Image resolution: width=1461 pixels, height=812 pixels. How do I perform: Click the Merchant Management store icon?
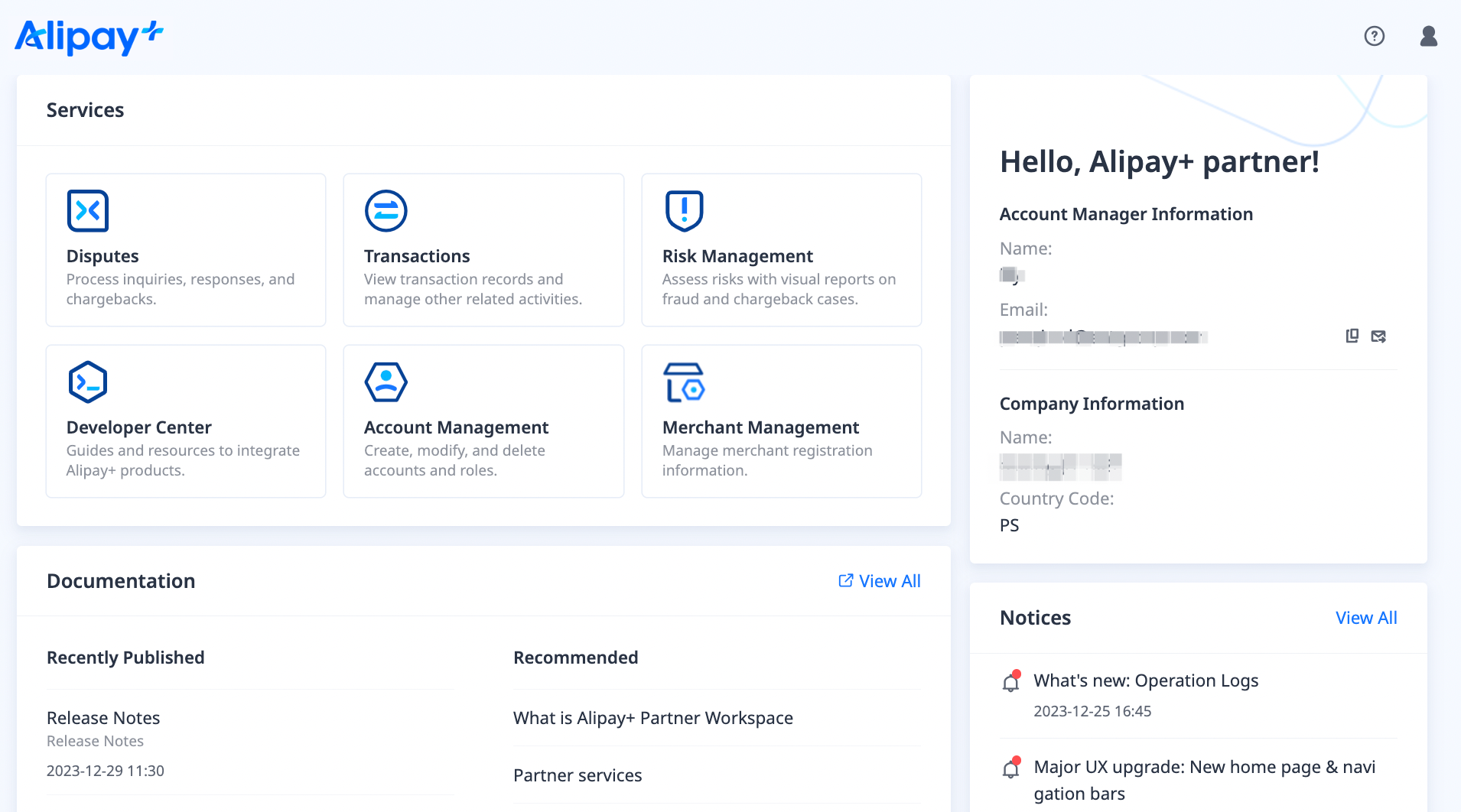684,382
